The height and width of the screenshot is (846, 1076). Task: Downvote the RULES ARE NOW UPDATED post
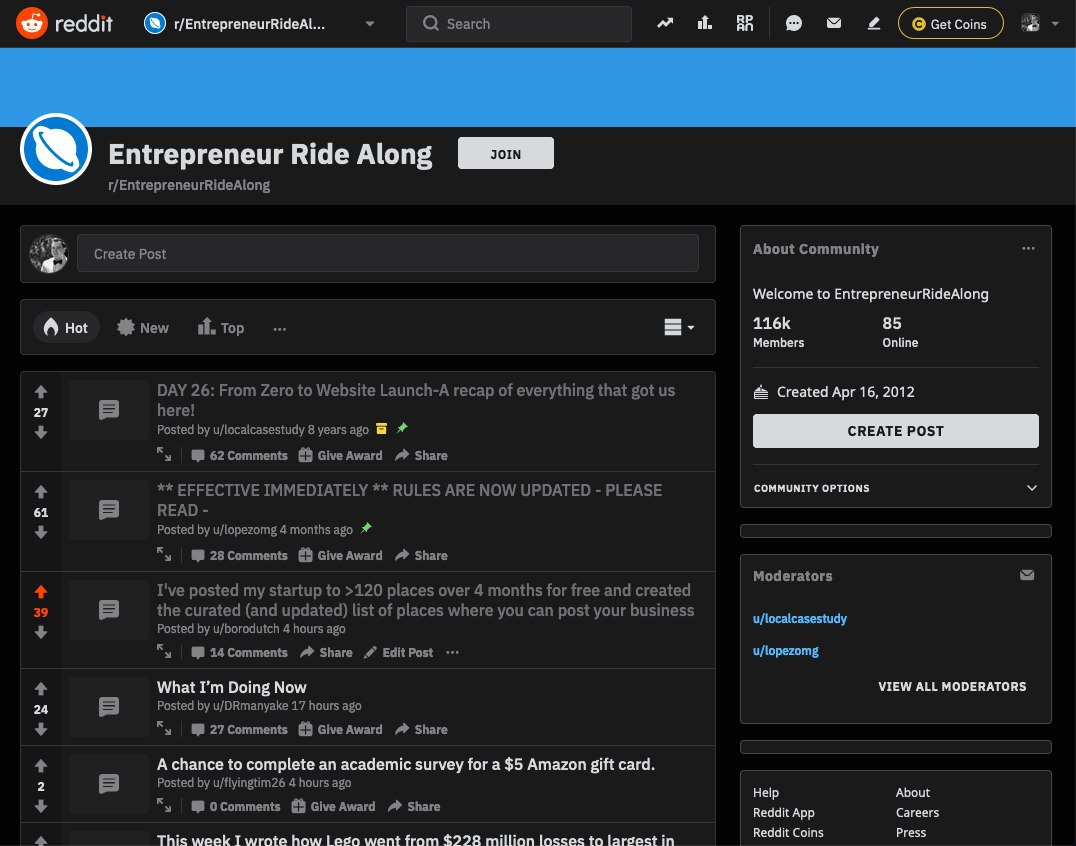[x=41, y=532]
